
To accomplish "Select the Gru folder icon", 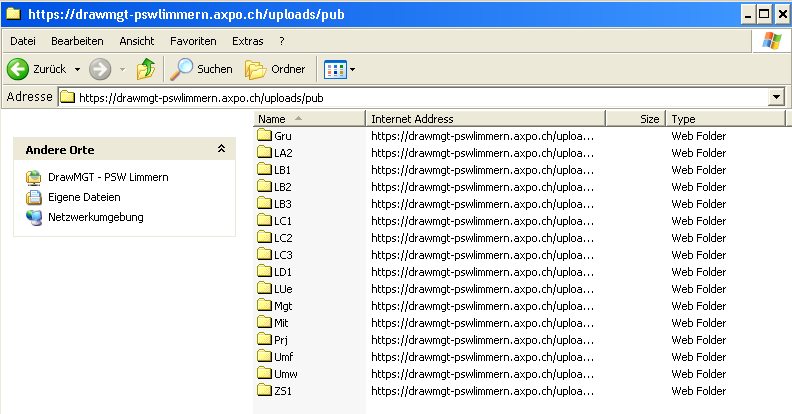I will coord(264,135).
